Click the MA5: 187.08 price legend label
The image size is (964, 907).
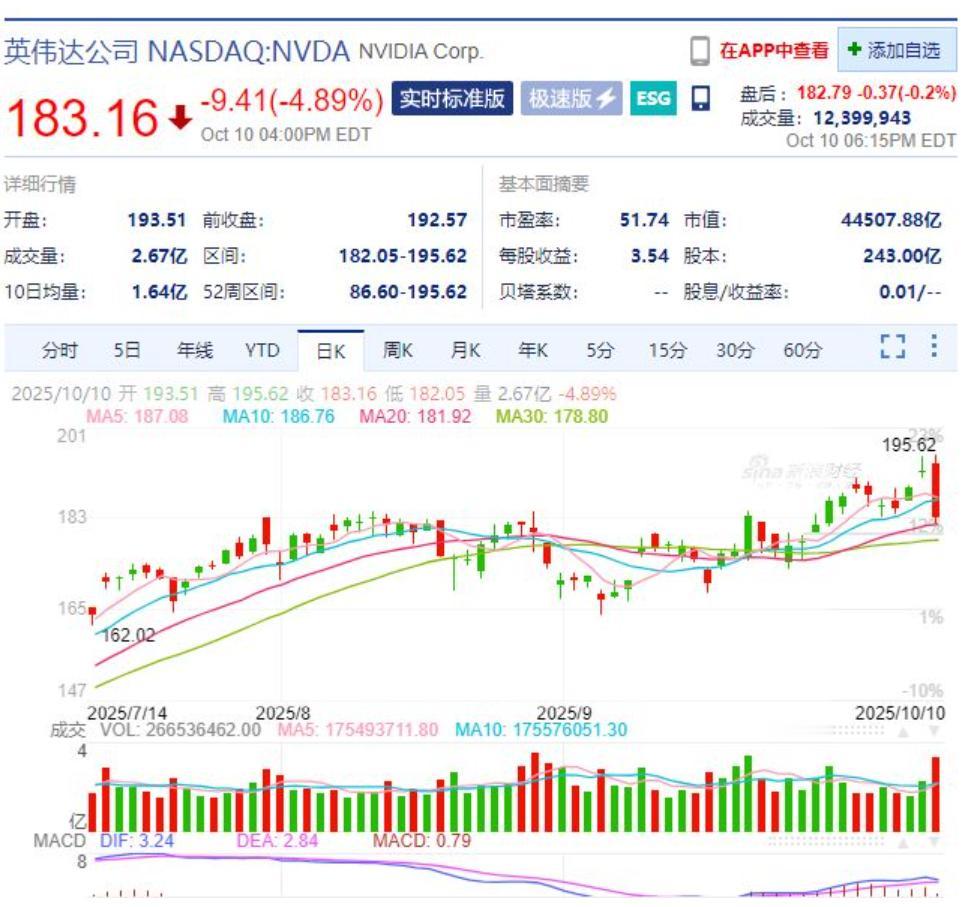[x=137, y=416]
